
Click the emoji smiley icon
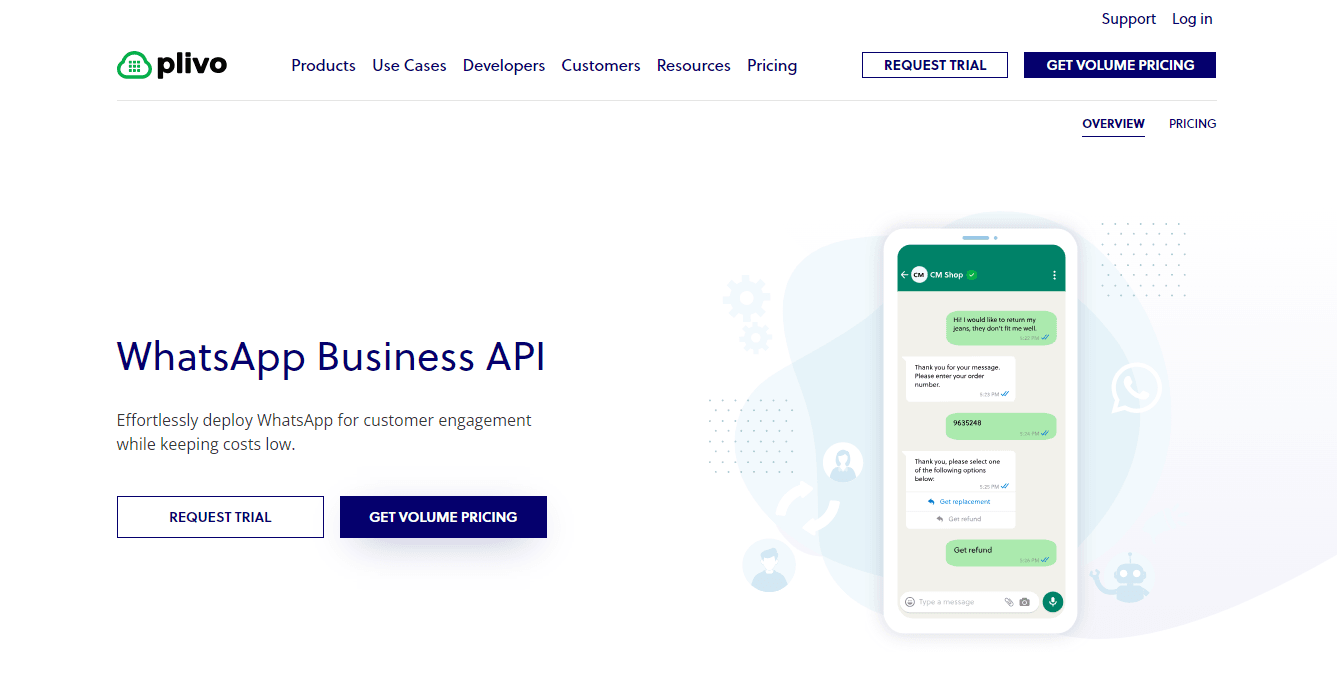tap(909, 602)
